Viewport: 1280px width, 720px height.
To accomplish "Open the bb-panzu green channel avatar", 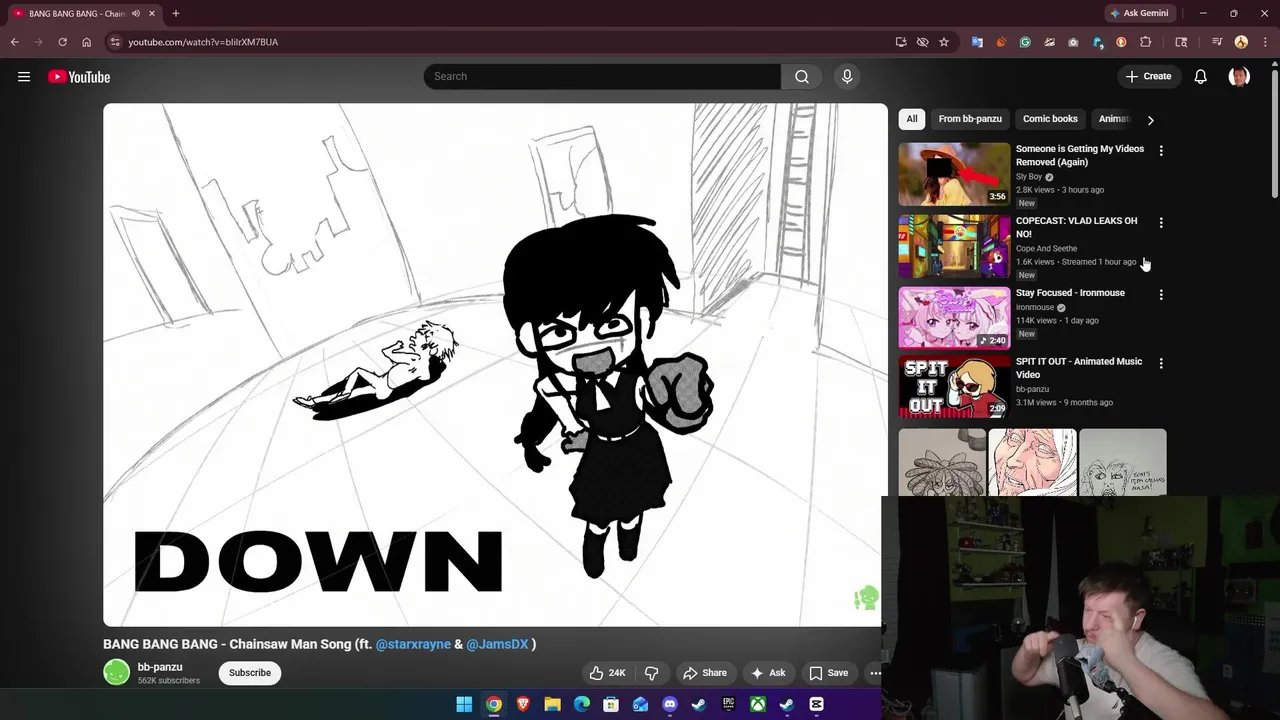I will [117, 673].
